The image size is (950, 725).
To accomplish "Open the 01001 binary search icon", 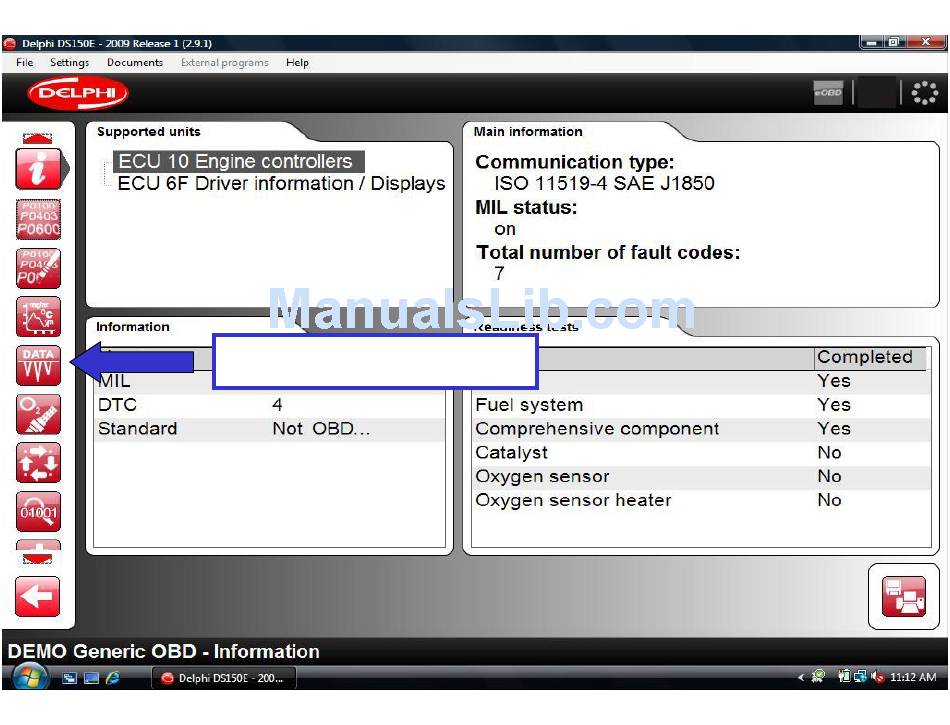I will tap(38, 512).
